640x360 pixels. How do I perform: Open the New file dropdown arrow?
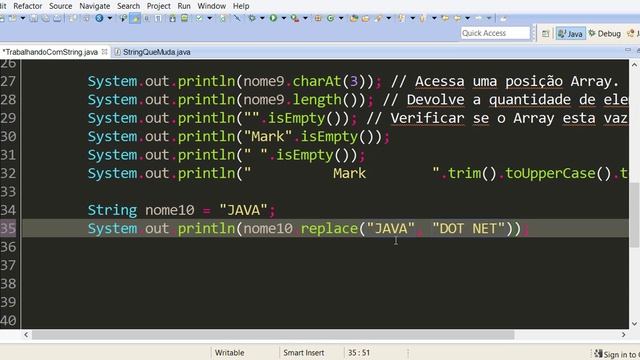[23, 18]
